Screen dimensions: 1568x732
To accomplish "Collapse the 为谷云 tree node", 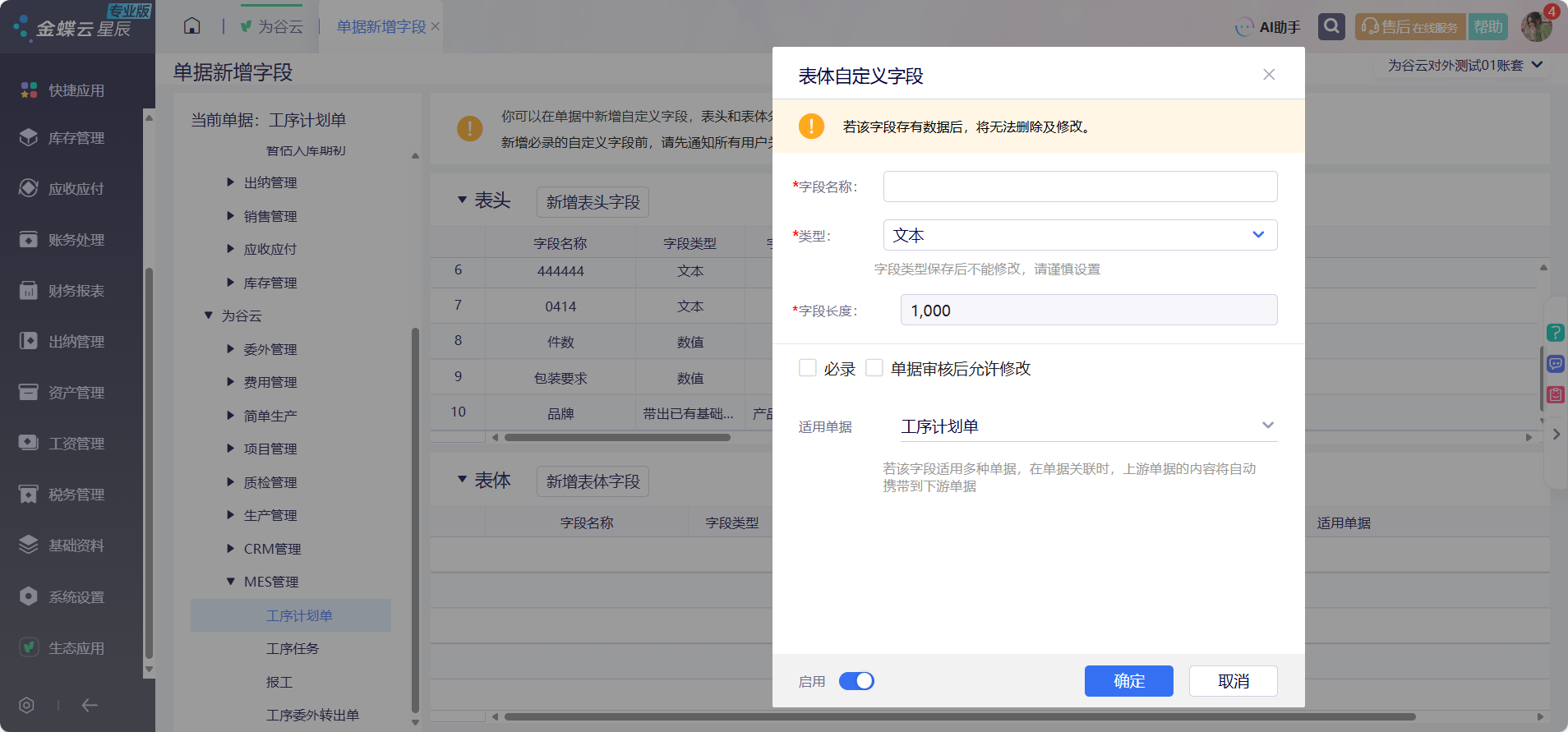I will (x=209, y=315).
